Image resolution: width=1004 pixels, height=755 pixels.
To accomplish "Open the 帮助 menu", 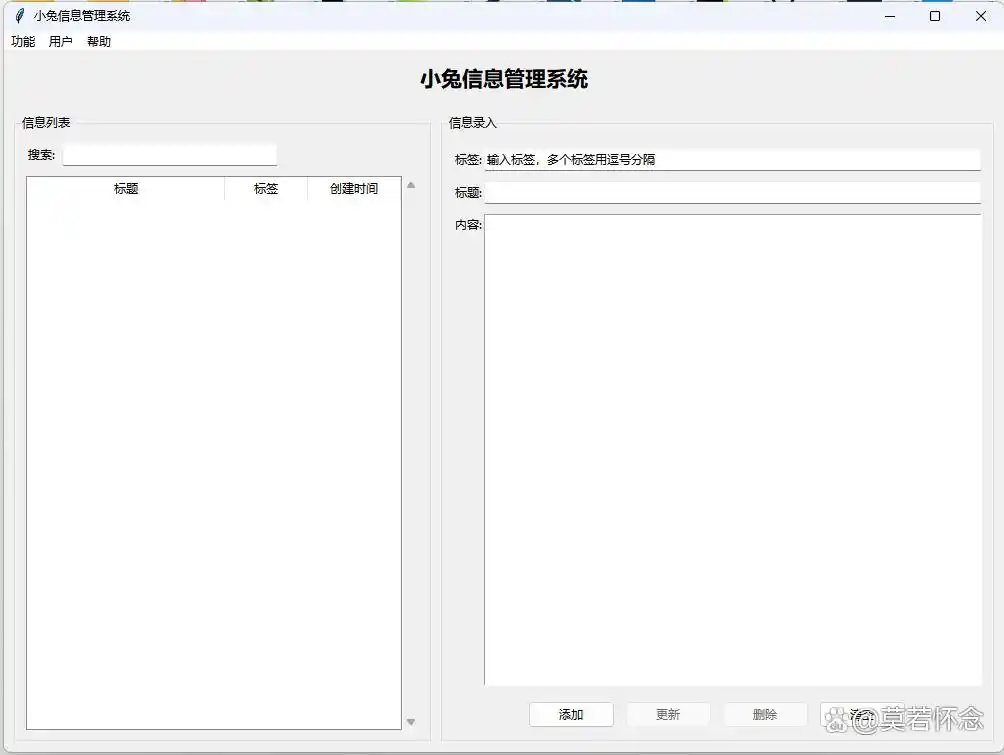I will (98, 41).
